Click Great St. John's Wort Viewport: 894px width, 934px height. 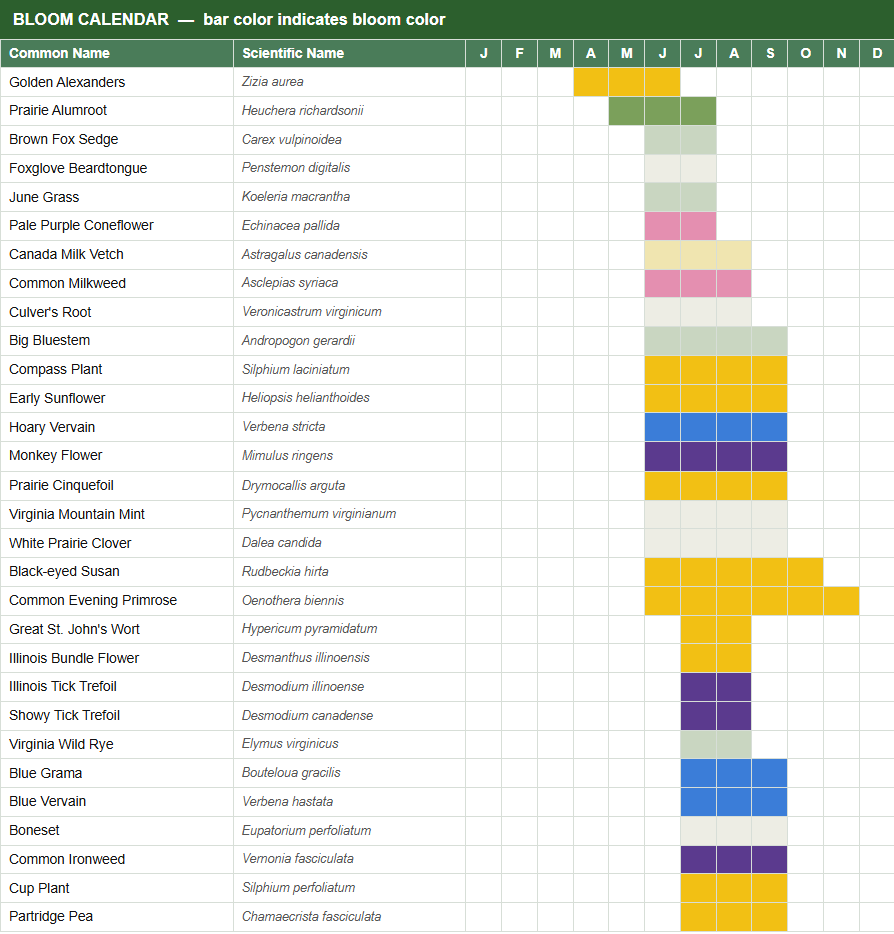tap(74, 630)
